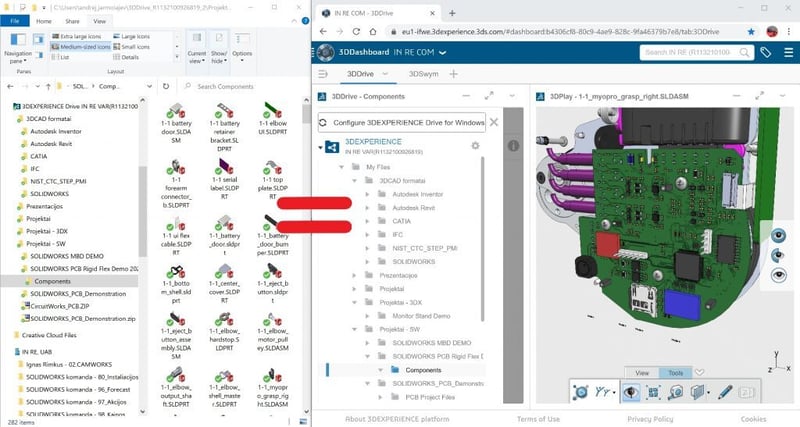800x427 pixels.
Task: Switch to the View tab in 3DPlay toolbar
Action: pos(642,373)
